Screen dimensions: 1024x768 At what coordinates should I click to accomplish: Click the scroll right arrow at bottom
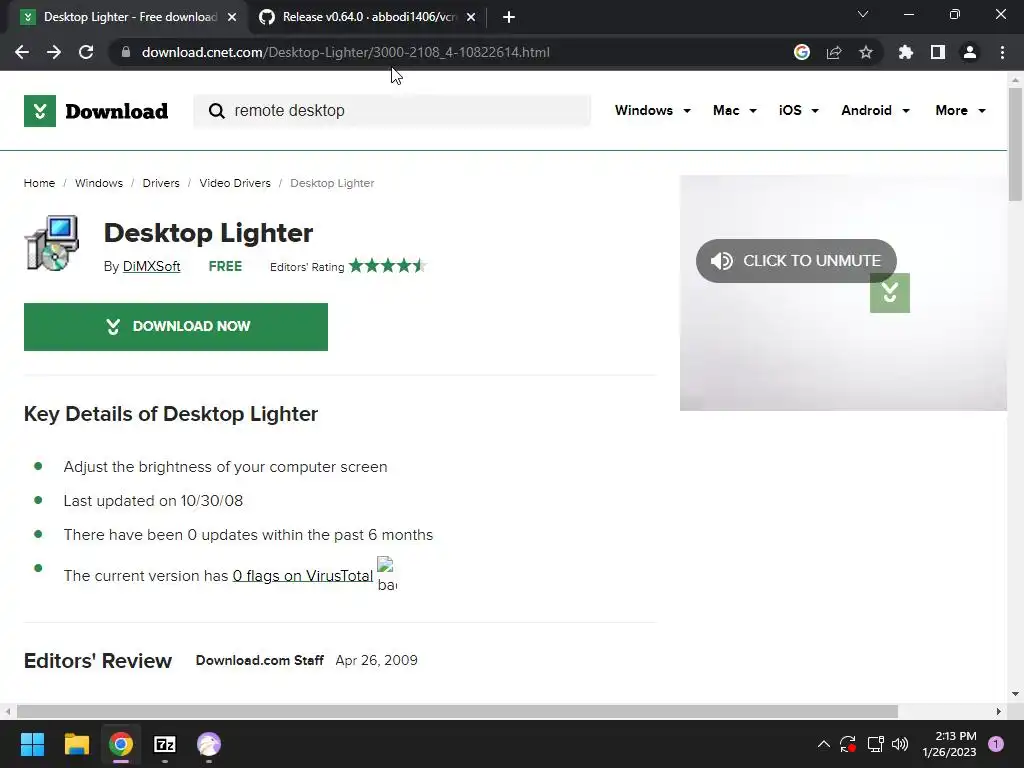[x=999, y=711]
